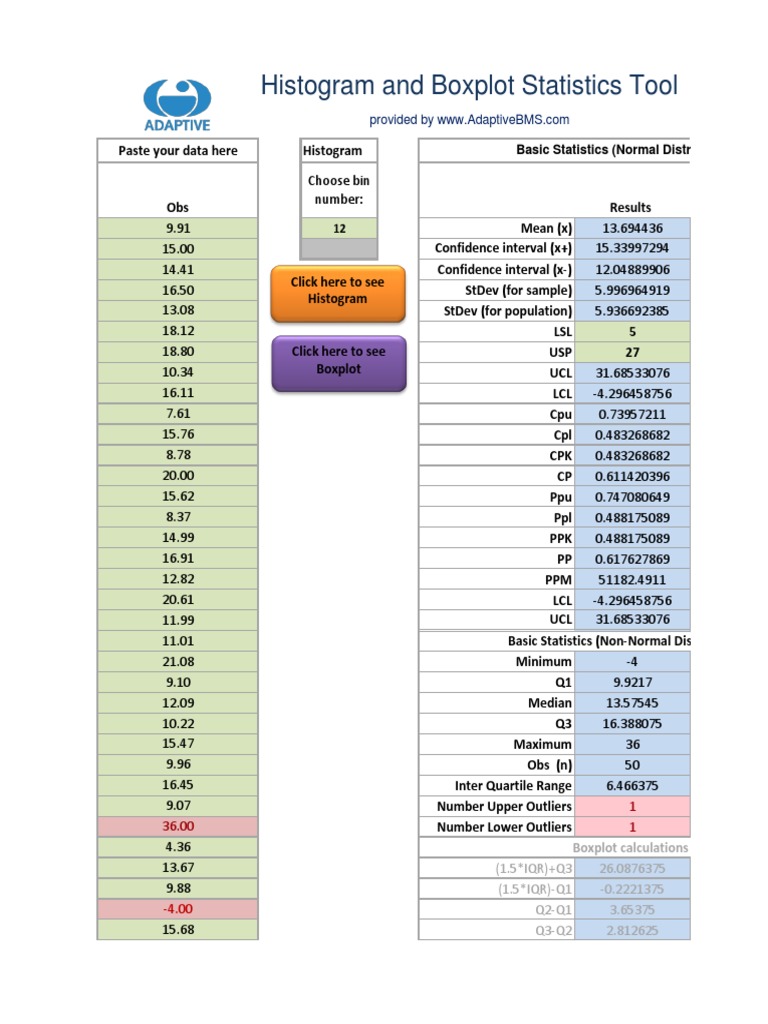Click the gray cell below bin number
This screenshot has width=768, height=1024.
tap(339, 248)
